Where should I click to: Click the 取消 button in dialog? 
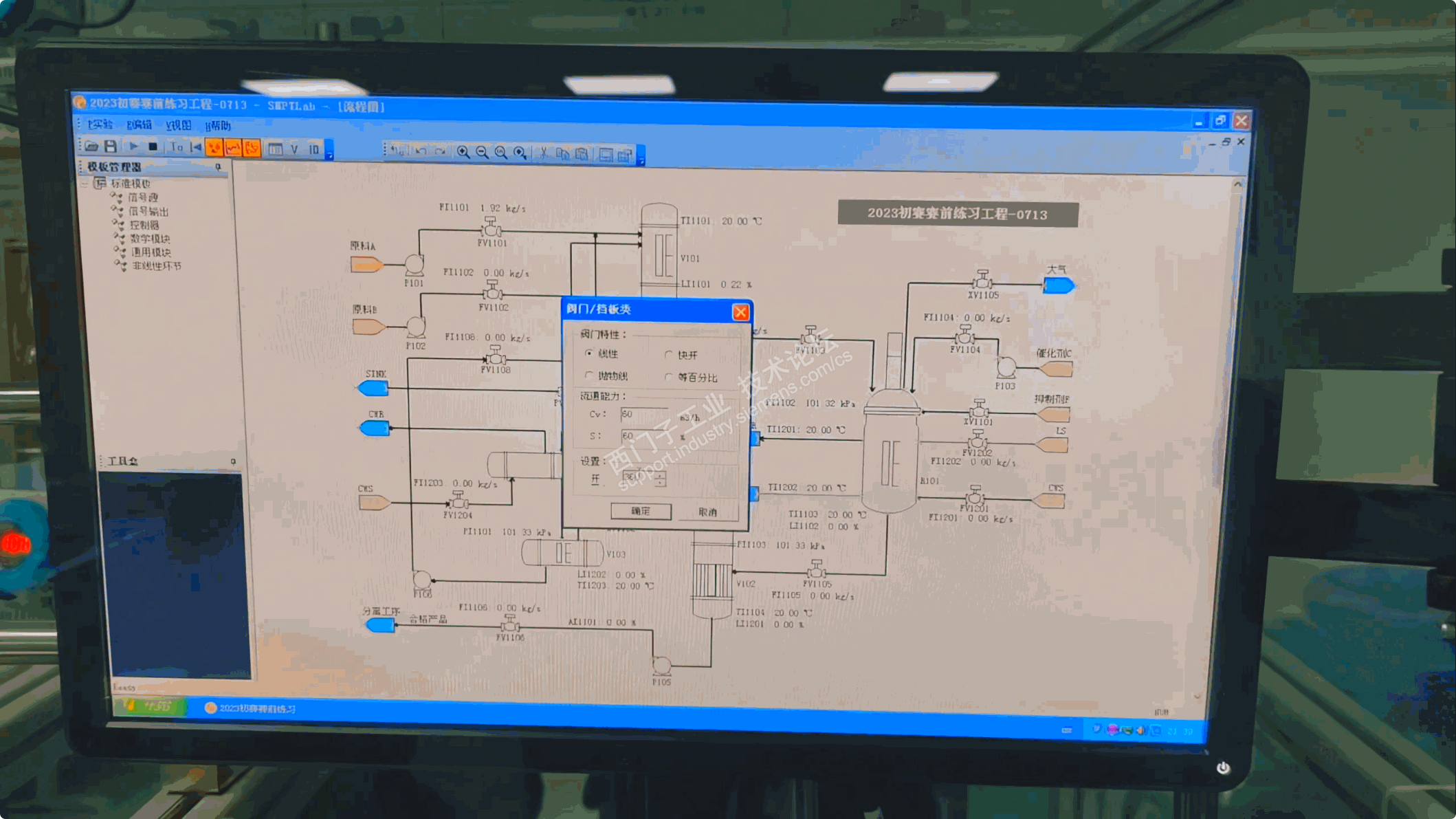click(x=707, y=512)
